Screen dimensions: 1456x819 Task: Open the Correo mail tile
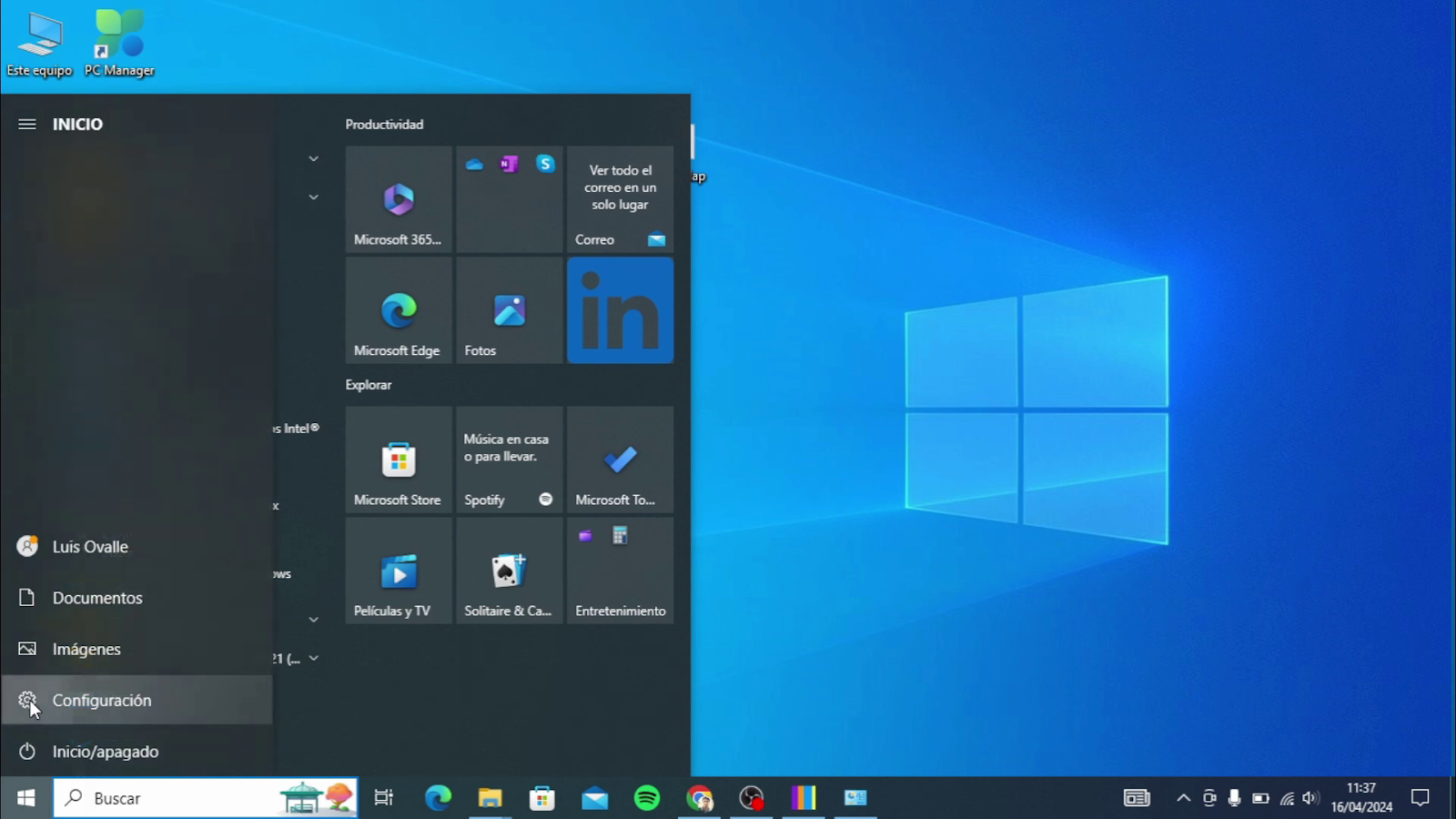pos(621,199)
